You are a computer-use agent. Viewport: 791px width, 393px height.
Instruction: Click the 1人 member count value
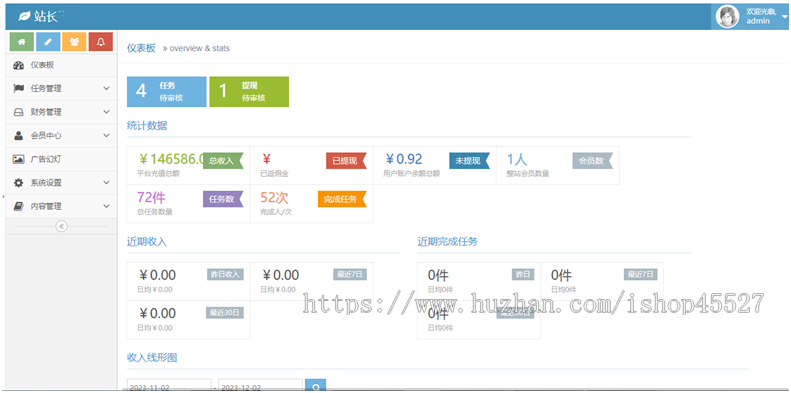pyautogui.click(x=517, y=159)
